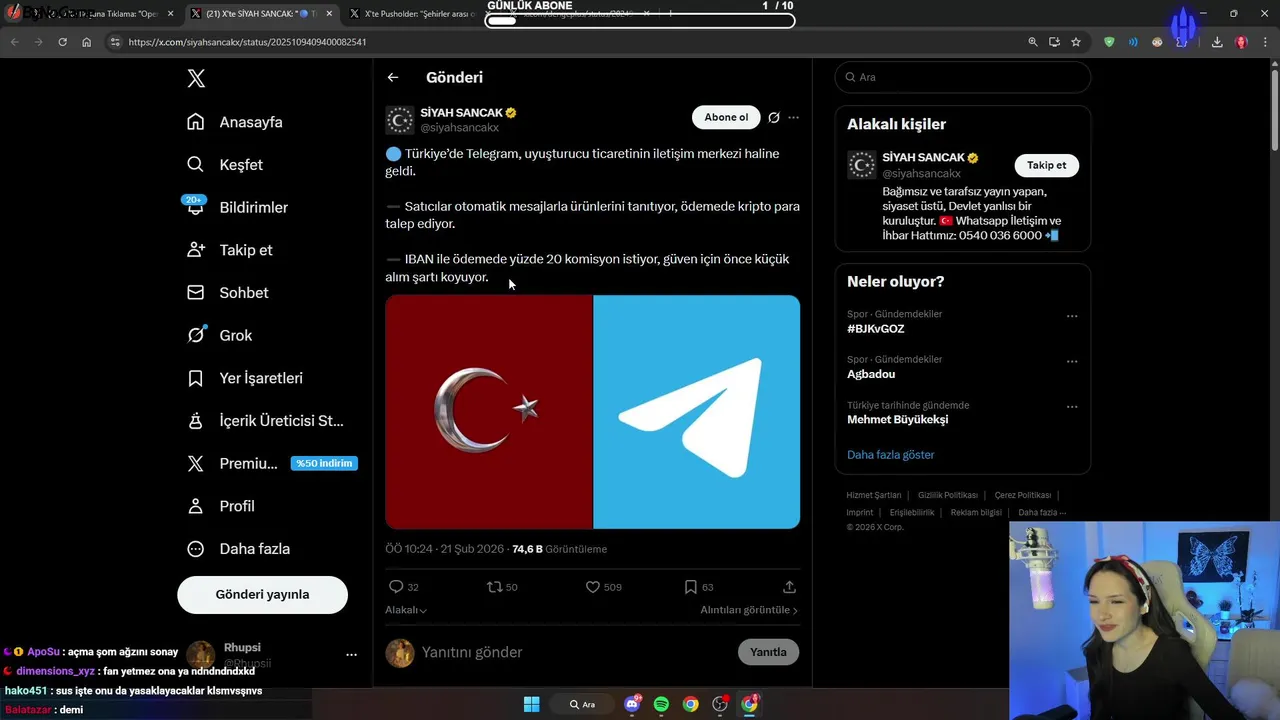Open İçerik Üreticisi Stüdyosu item

265,421
